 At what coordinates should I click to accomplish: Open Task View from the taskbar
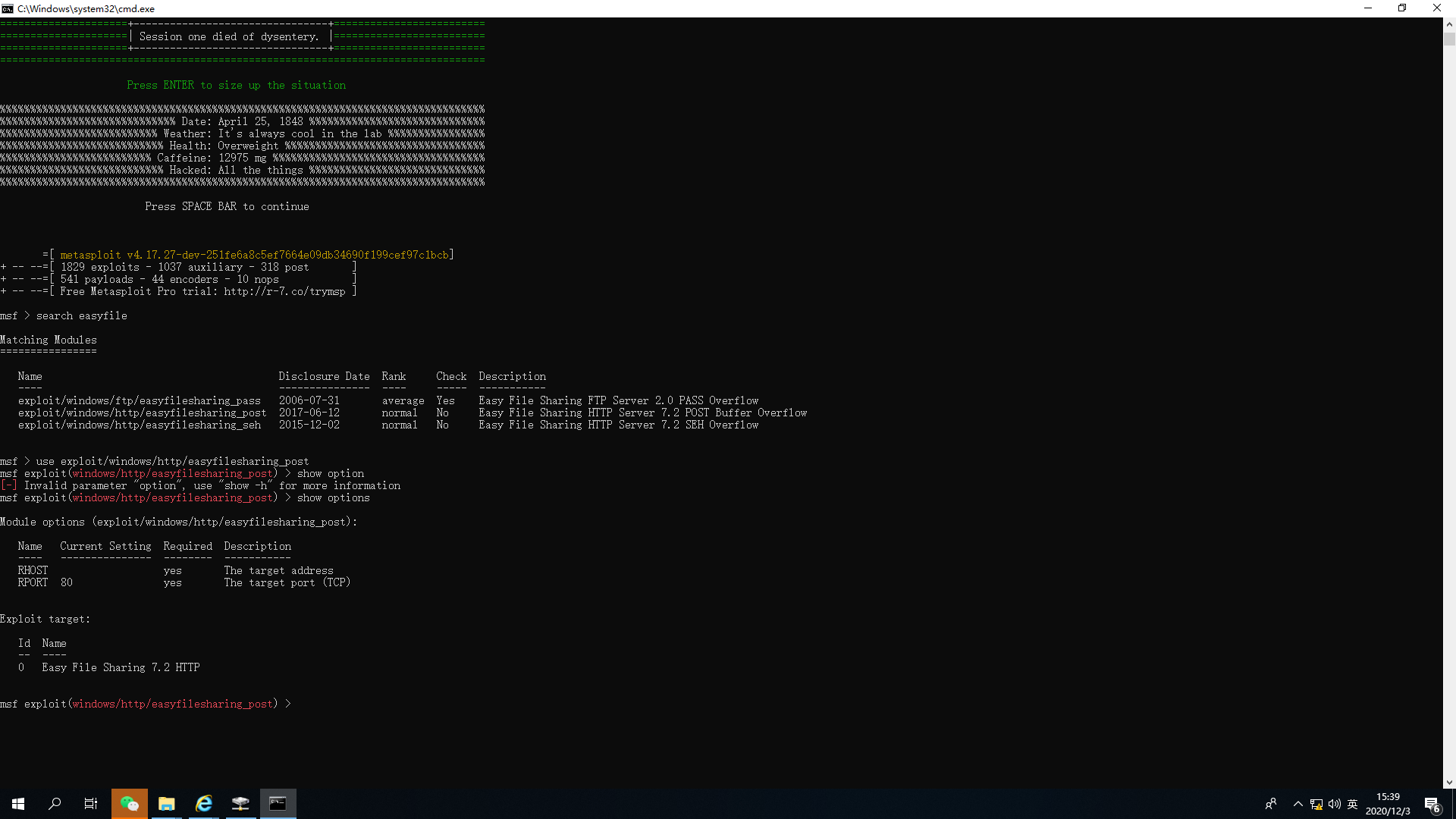91,803
